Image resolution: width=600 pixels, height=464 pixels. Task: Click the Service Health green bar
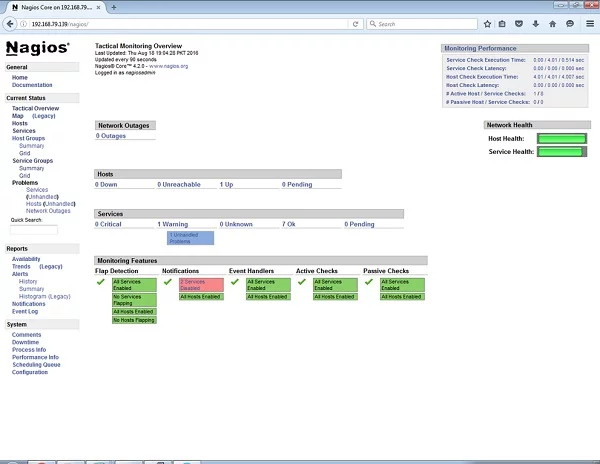click(x=562, y=152)
